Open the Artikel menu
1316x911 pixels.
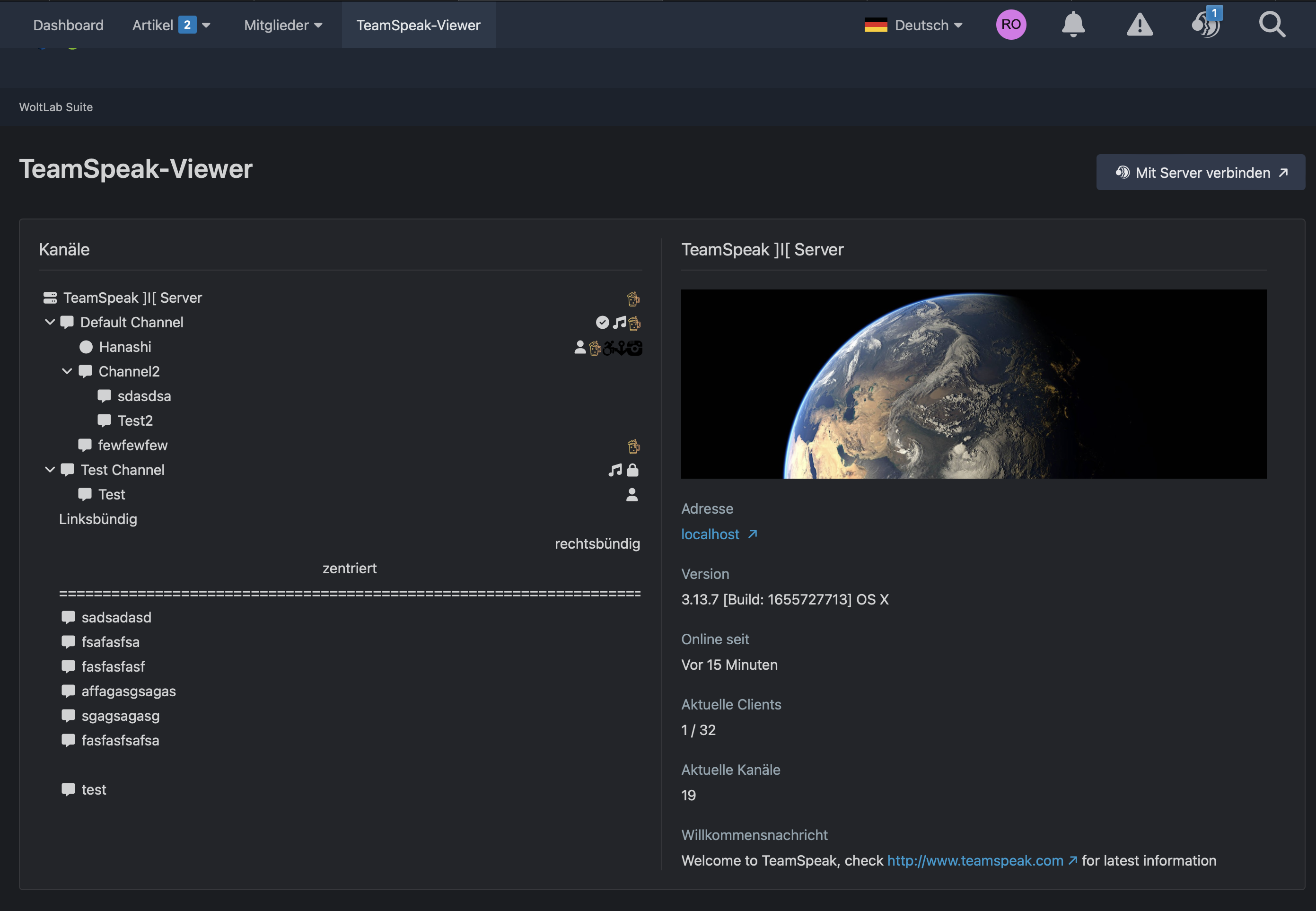pos(171,25)
